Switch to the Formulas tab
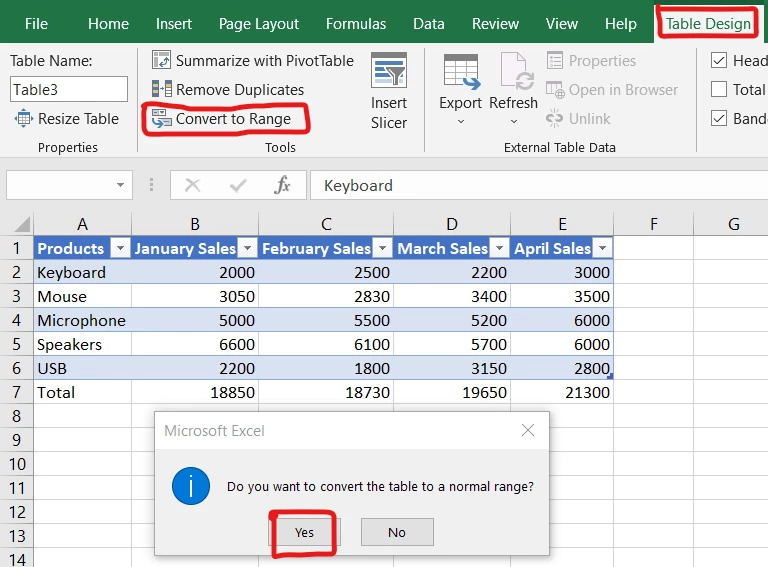 pyautogui.click(x=356, y=23)
